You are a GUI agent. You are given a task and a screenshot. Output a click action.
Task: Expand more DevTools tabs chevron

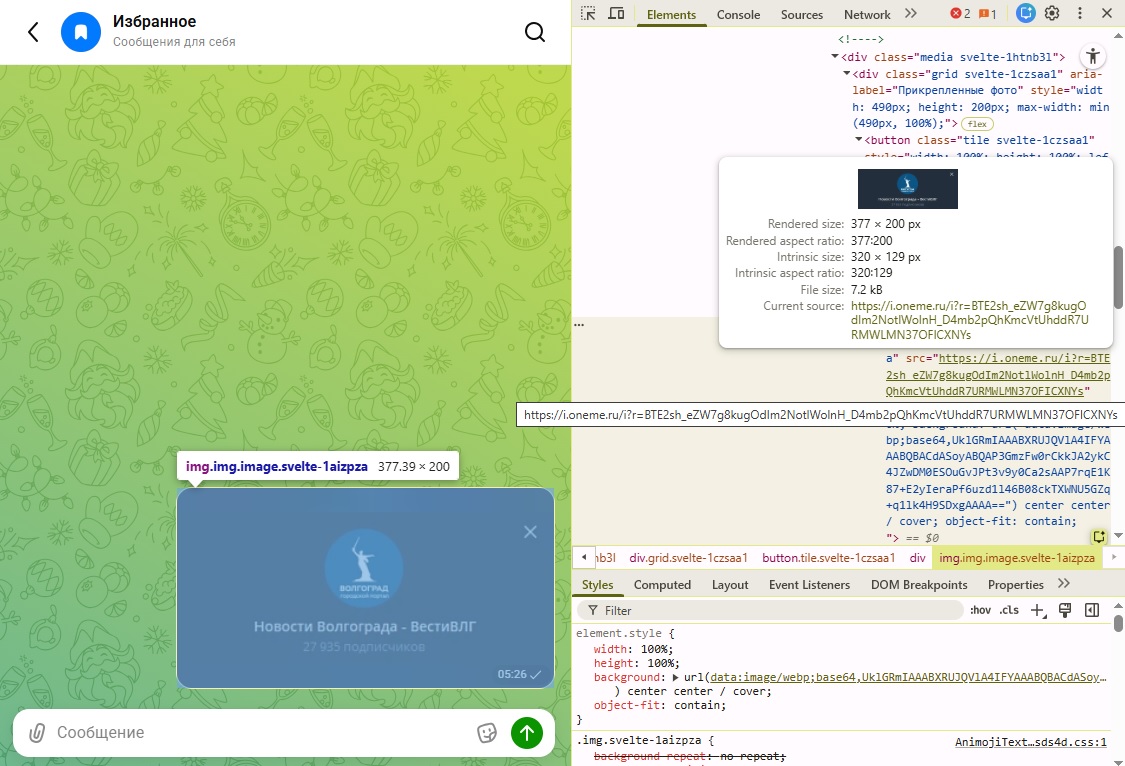tap(910, 14)
